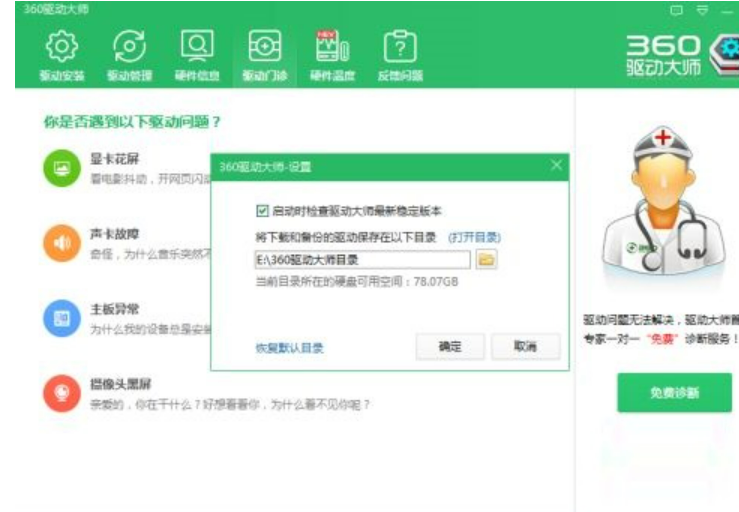This screenshot has width=739, height=512.
Task: Click the 当前目录所在的硬盘可用空间 text
Action: tap(357, 282)
